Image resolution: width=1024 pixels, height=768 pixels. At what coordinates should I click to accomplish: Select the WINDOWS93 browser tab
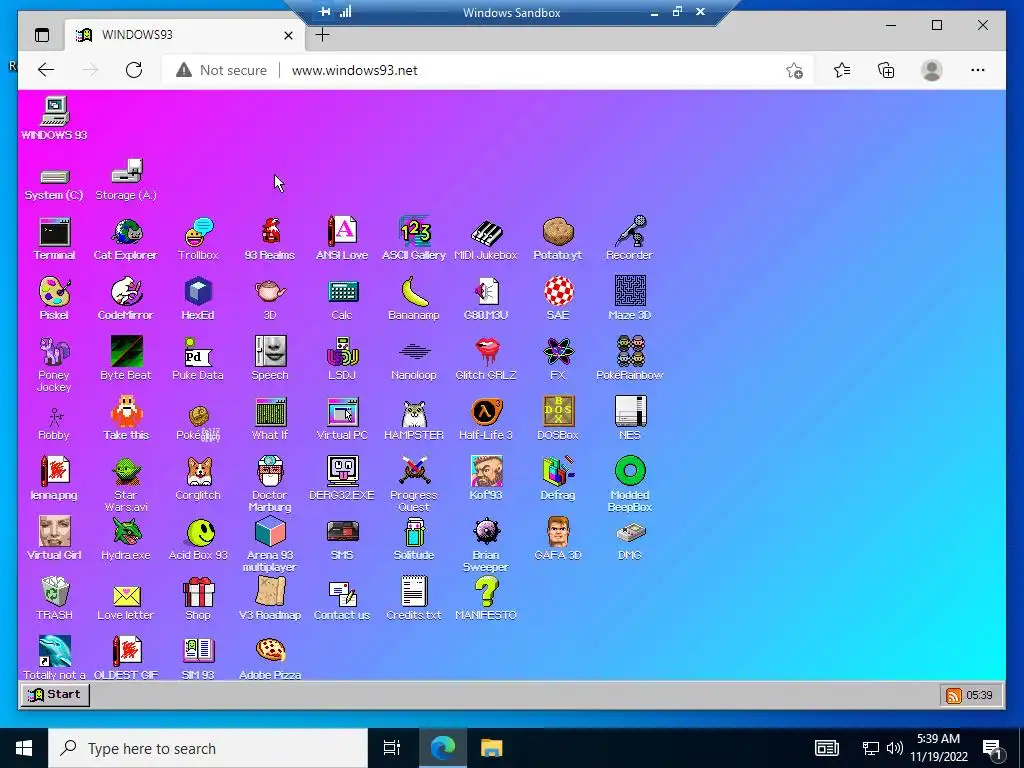click(x=185, y=35)
